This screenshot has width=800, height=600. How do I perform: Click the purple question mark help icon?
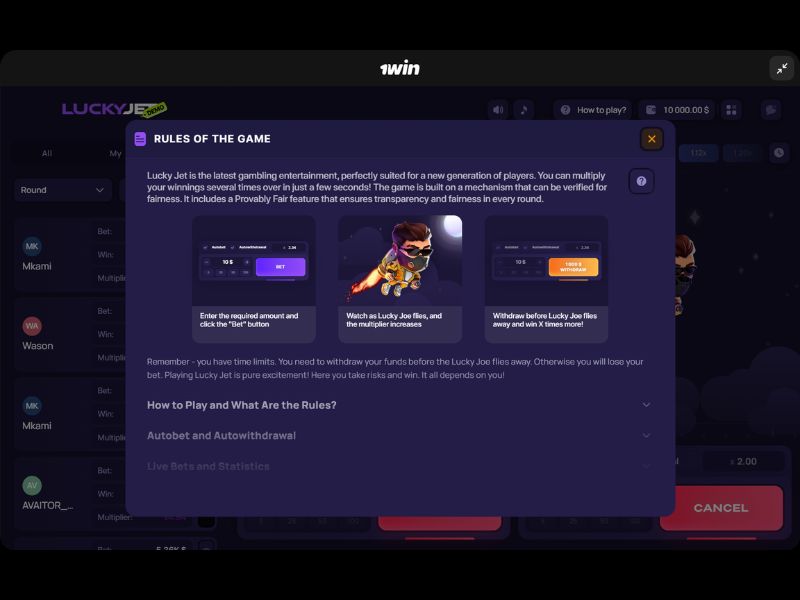(x=641, y=181)
